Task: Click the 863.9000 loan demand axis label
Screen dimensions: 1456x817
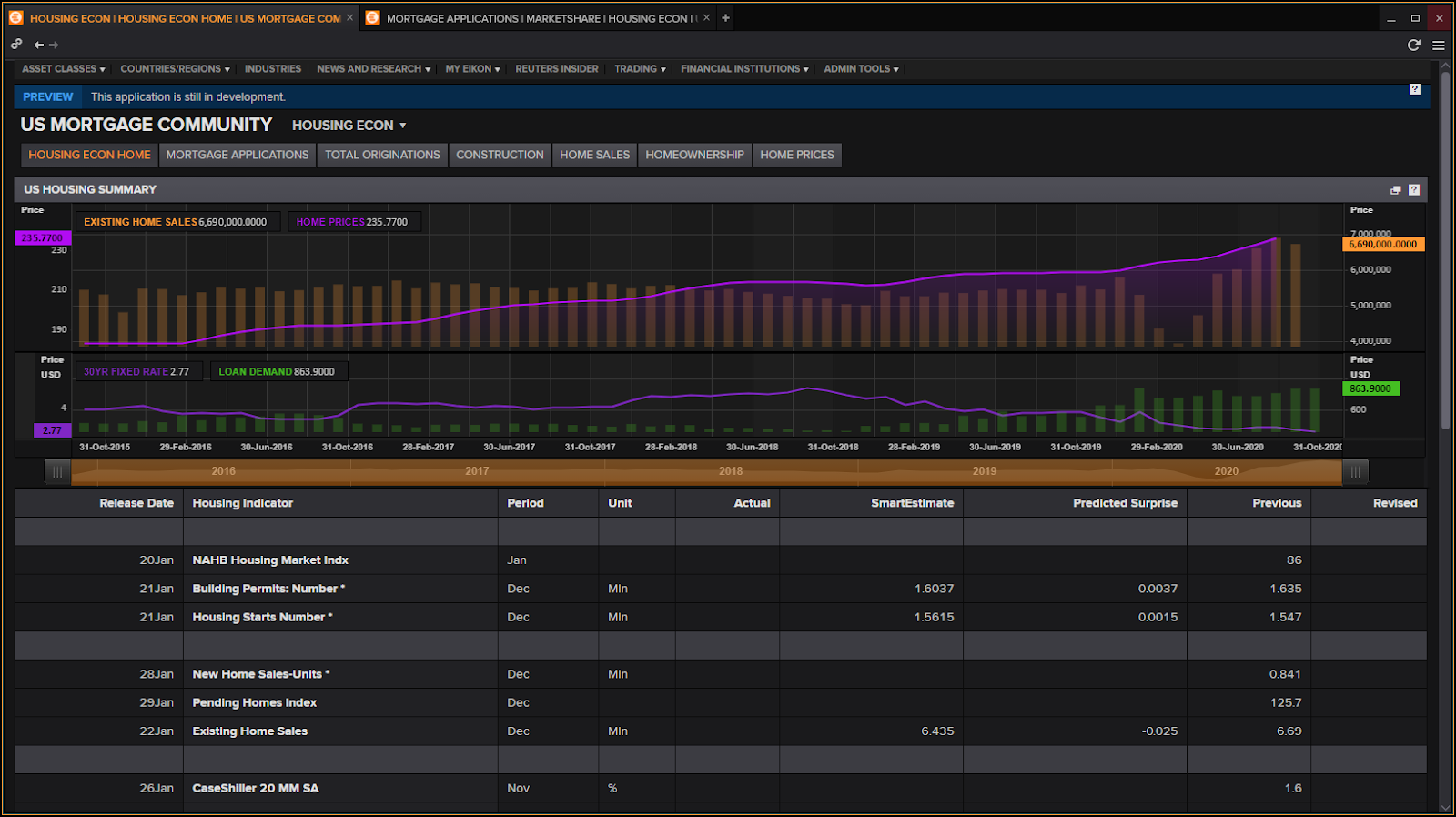Action: [x=1370, y=388]
